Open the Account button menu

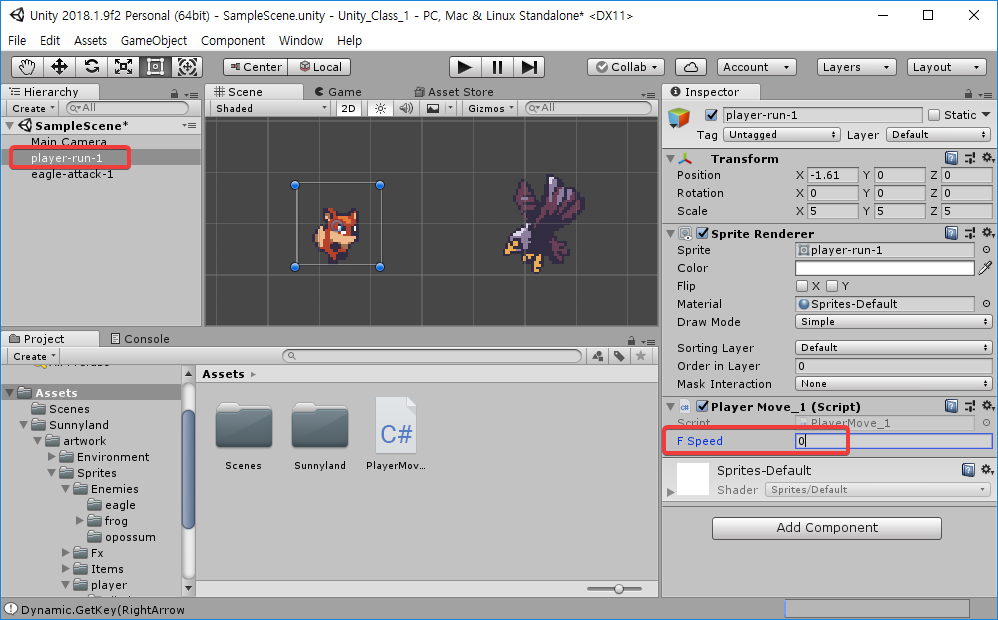(757, 67)
